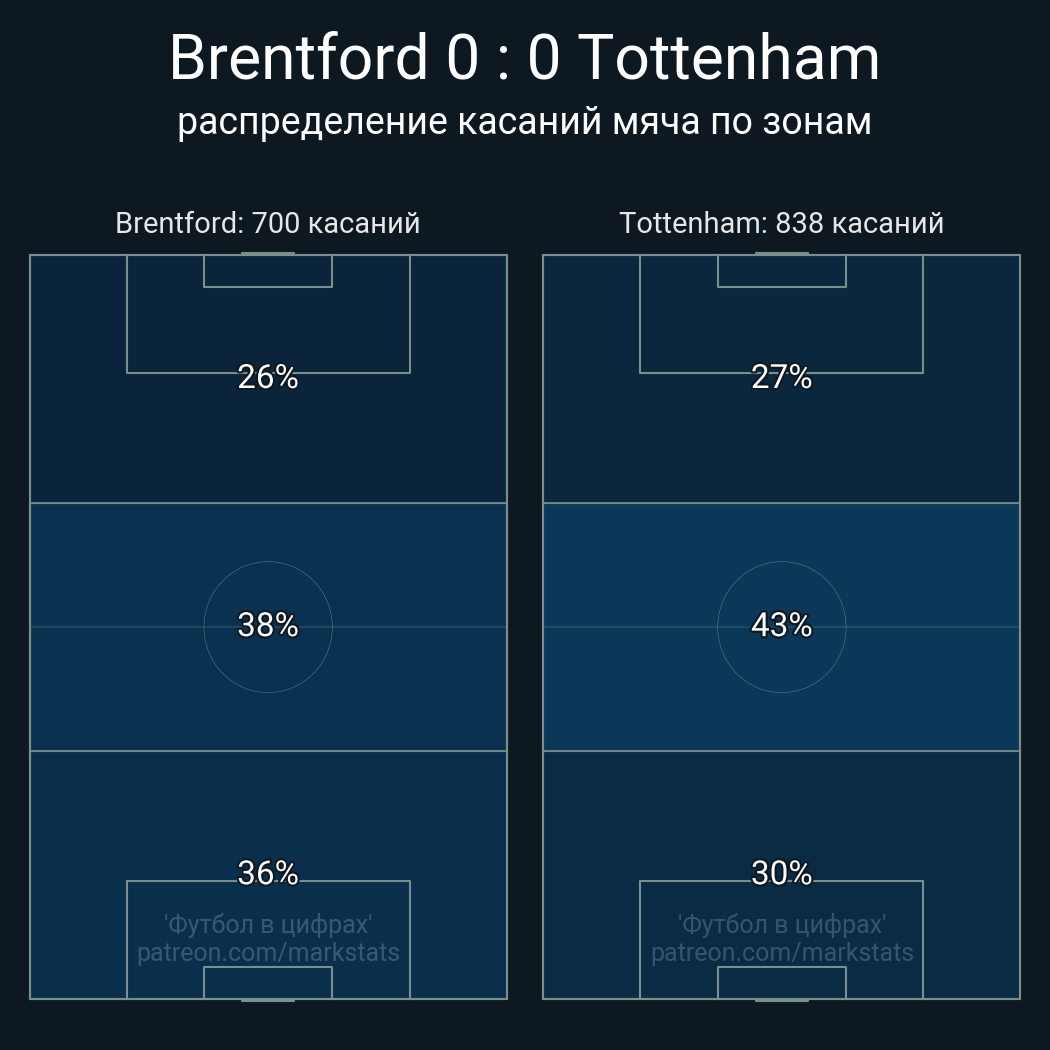
Task: Click Tottenham's 27% attacking zone label
Action: coord(781,377)
